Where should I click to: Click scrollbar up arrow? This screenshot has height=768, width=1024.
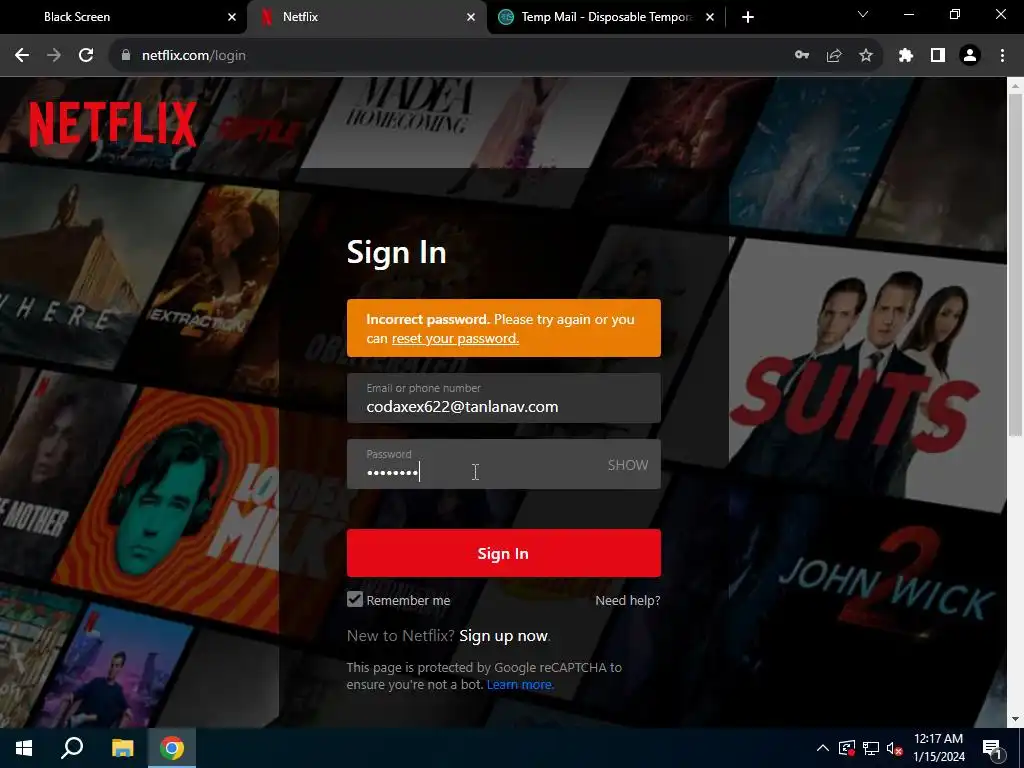tap(1015, 86)
